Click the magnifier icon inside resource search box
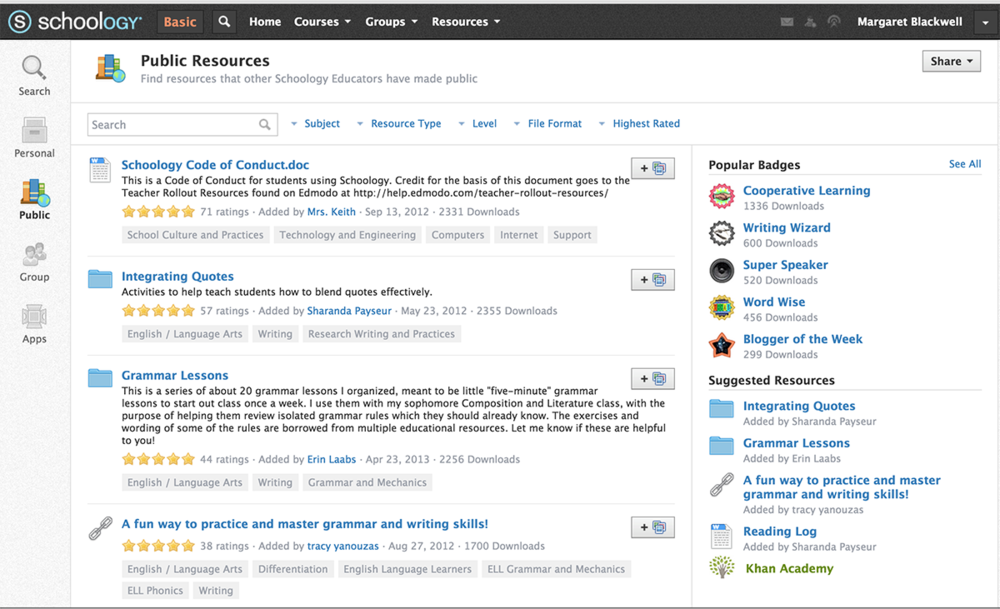 264,124
